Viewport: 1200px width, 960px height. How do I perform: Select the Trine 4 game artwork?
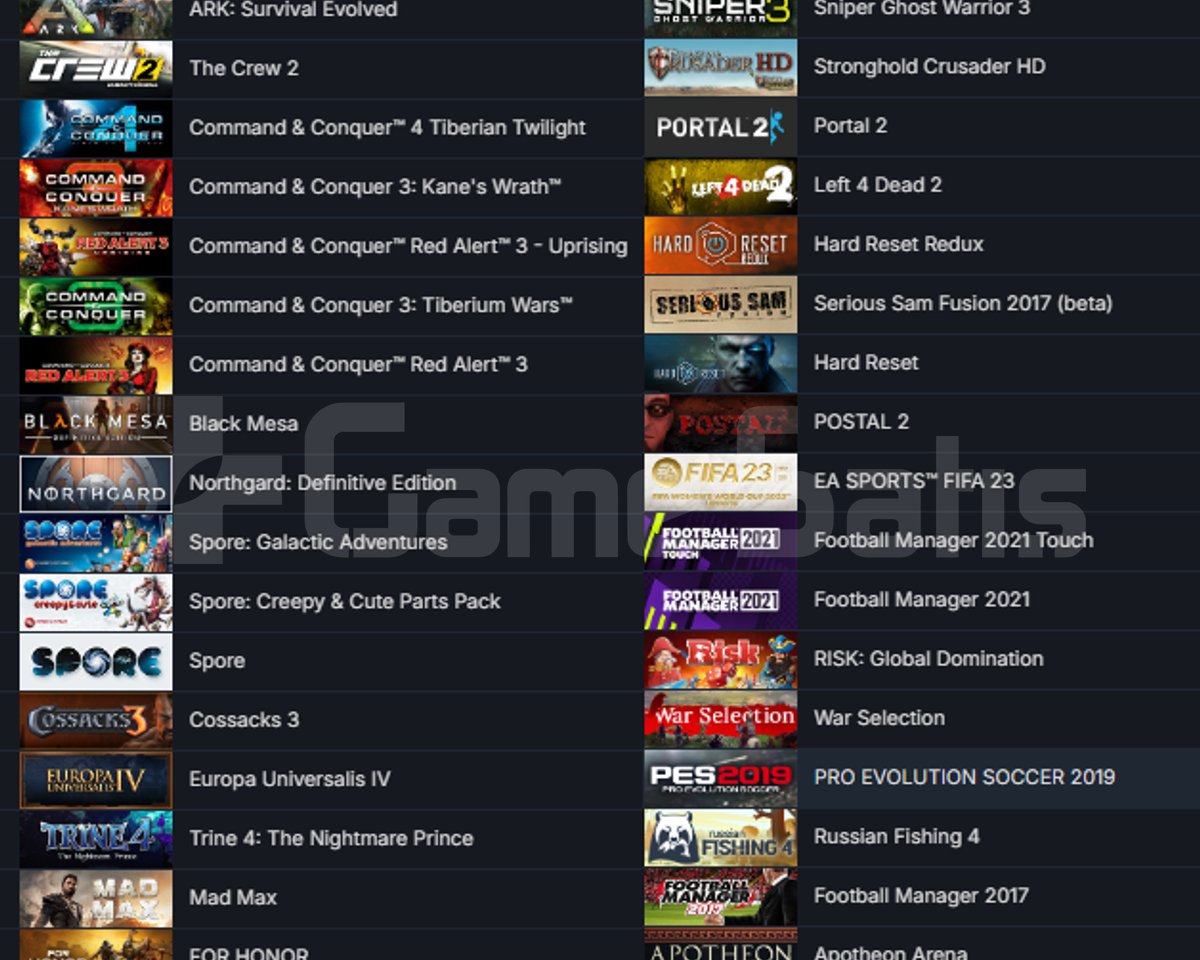(x=96, y=838)
